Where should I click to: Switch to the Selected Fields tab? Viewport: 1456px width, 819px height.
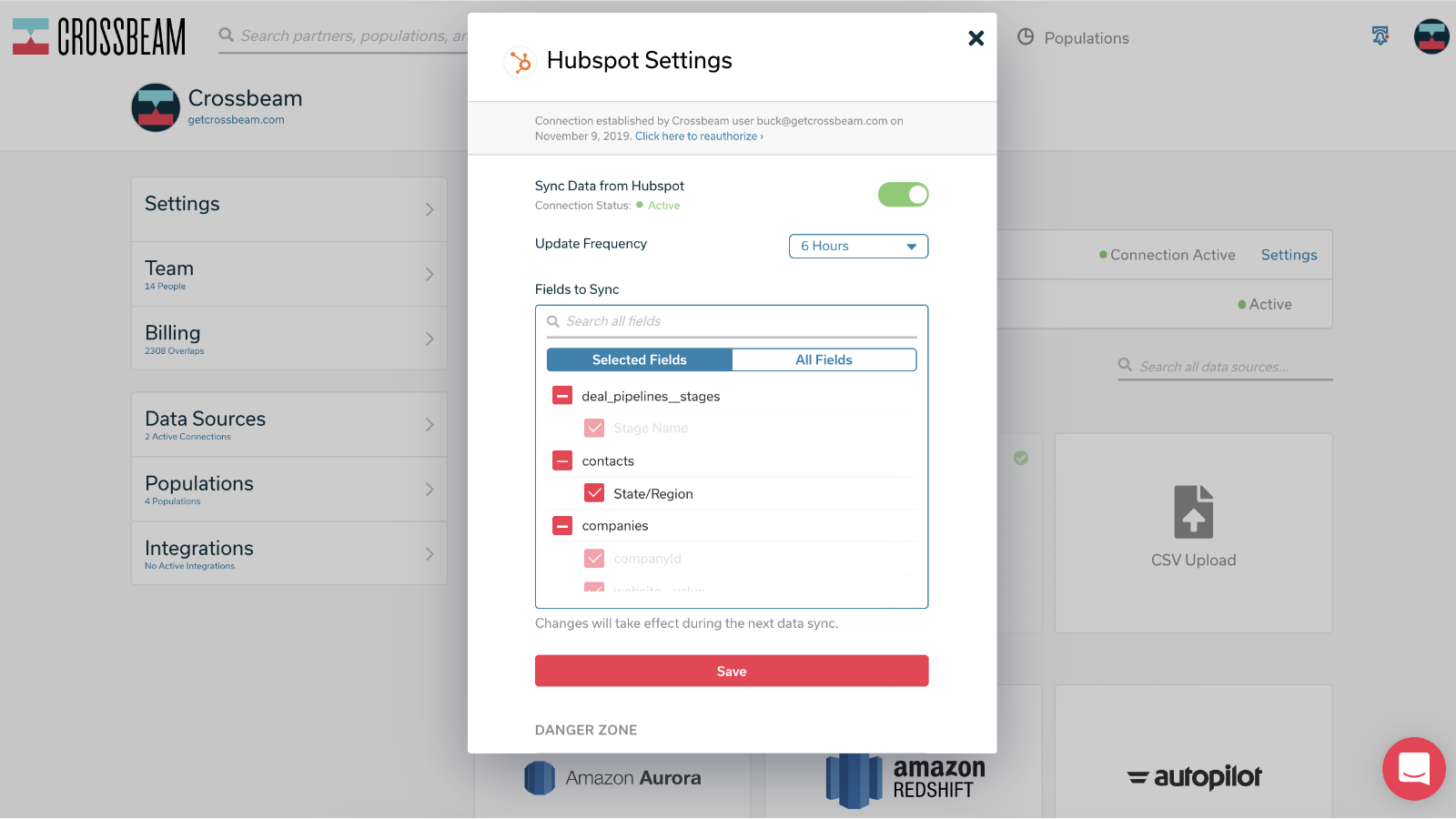click(x=639, y=360)
